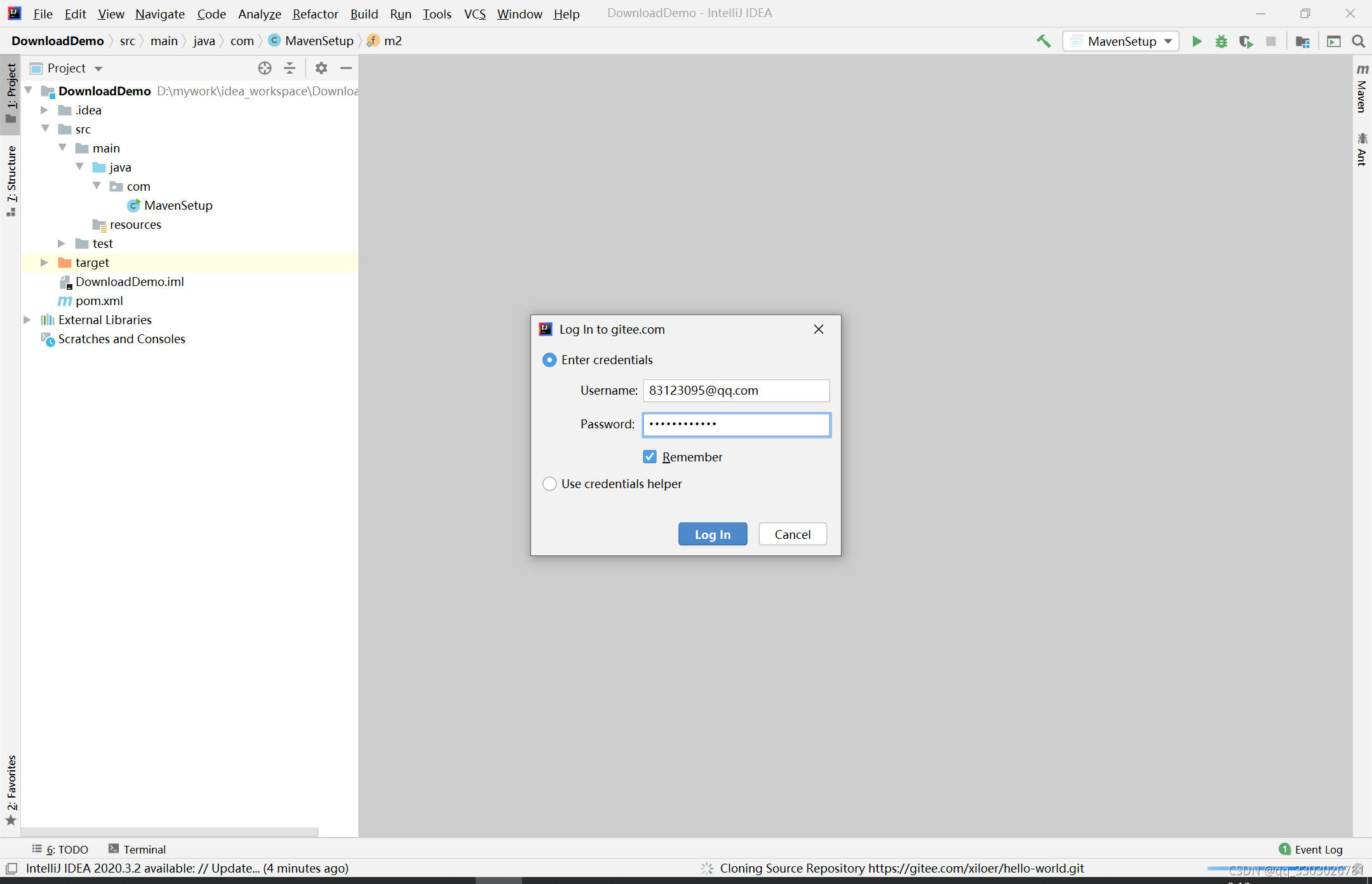Viewport: 1372px width, 884px height.
Task: Expand External Libraries node
Action: pyautogui.click(x=27, y=320)
